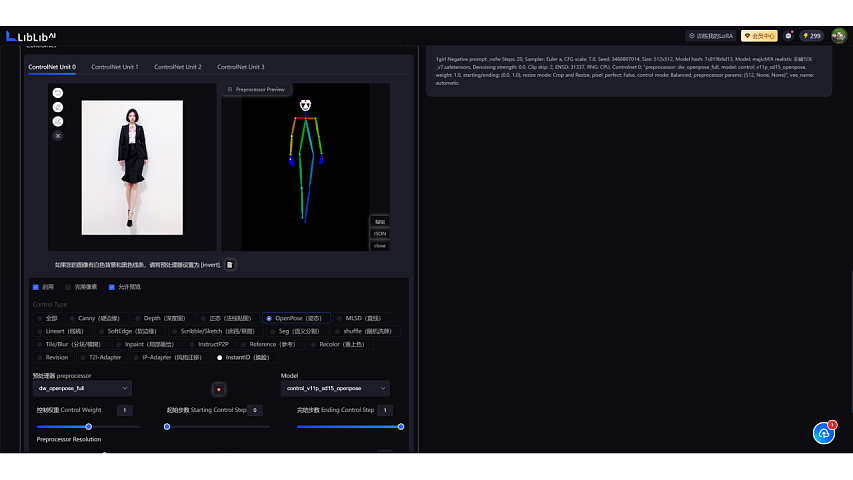The height and width of the screenshot is (480, 853).
Task: Open the user avatar menu
Action: coord(839,36)
